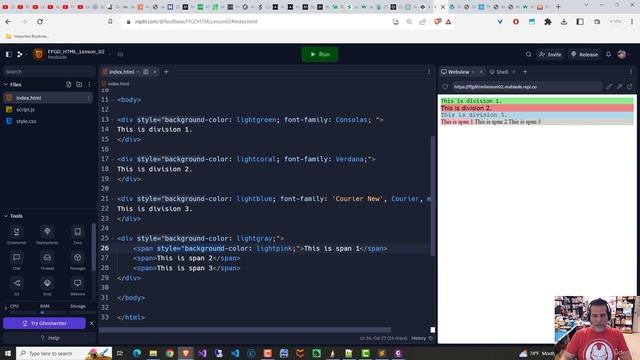
Task: Reload the Webview preview
Action: (445, 87)
